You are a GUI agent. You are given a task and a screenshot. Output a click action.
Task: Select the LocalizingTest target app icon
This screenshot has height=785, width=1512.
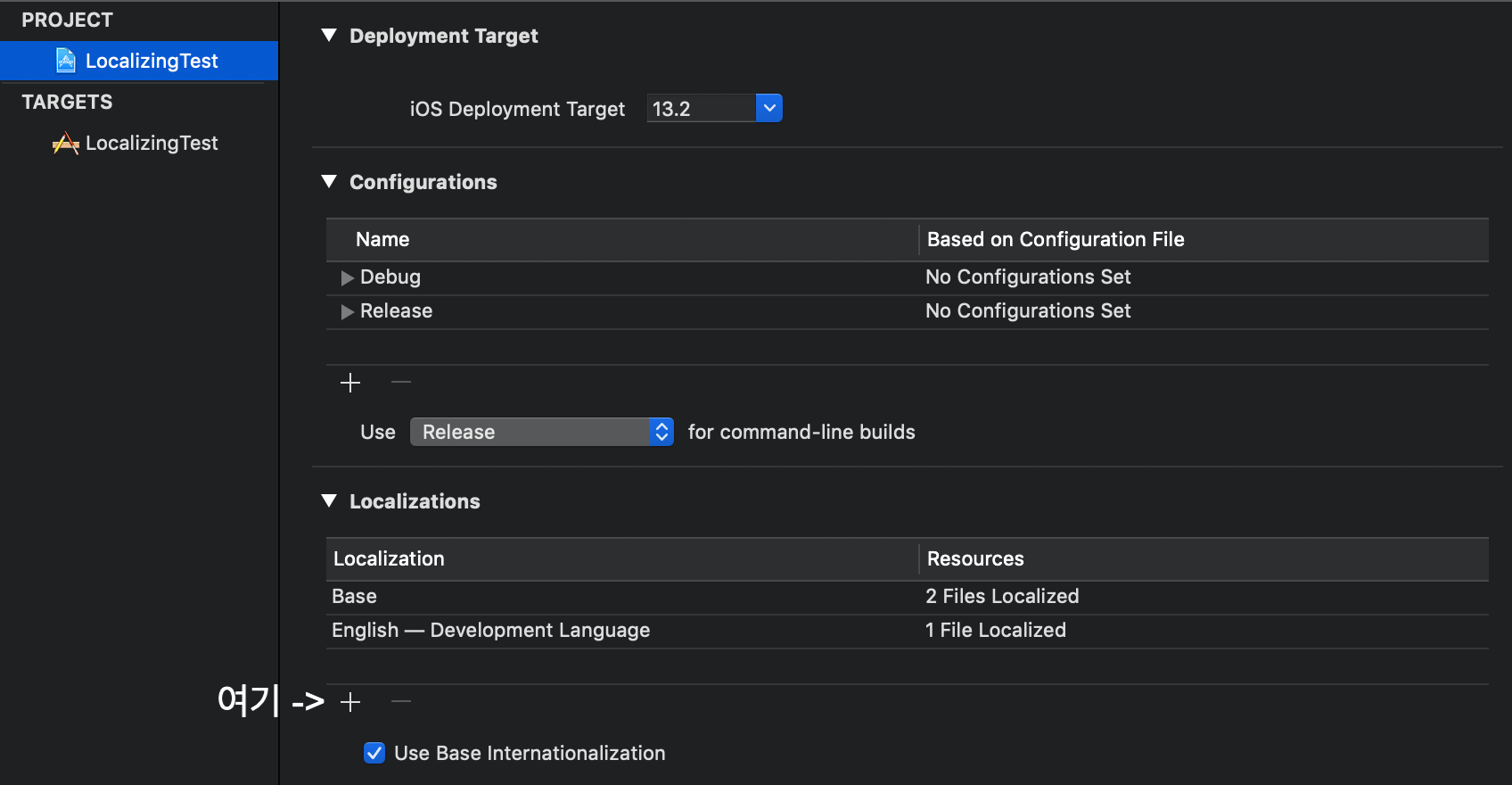coord(66,143)
